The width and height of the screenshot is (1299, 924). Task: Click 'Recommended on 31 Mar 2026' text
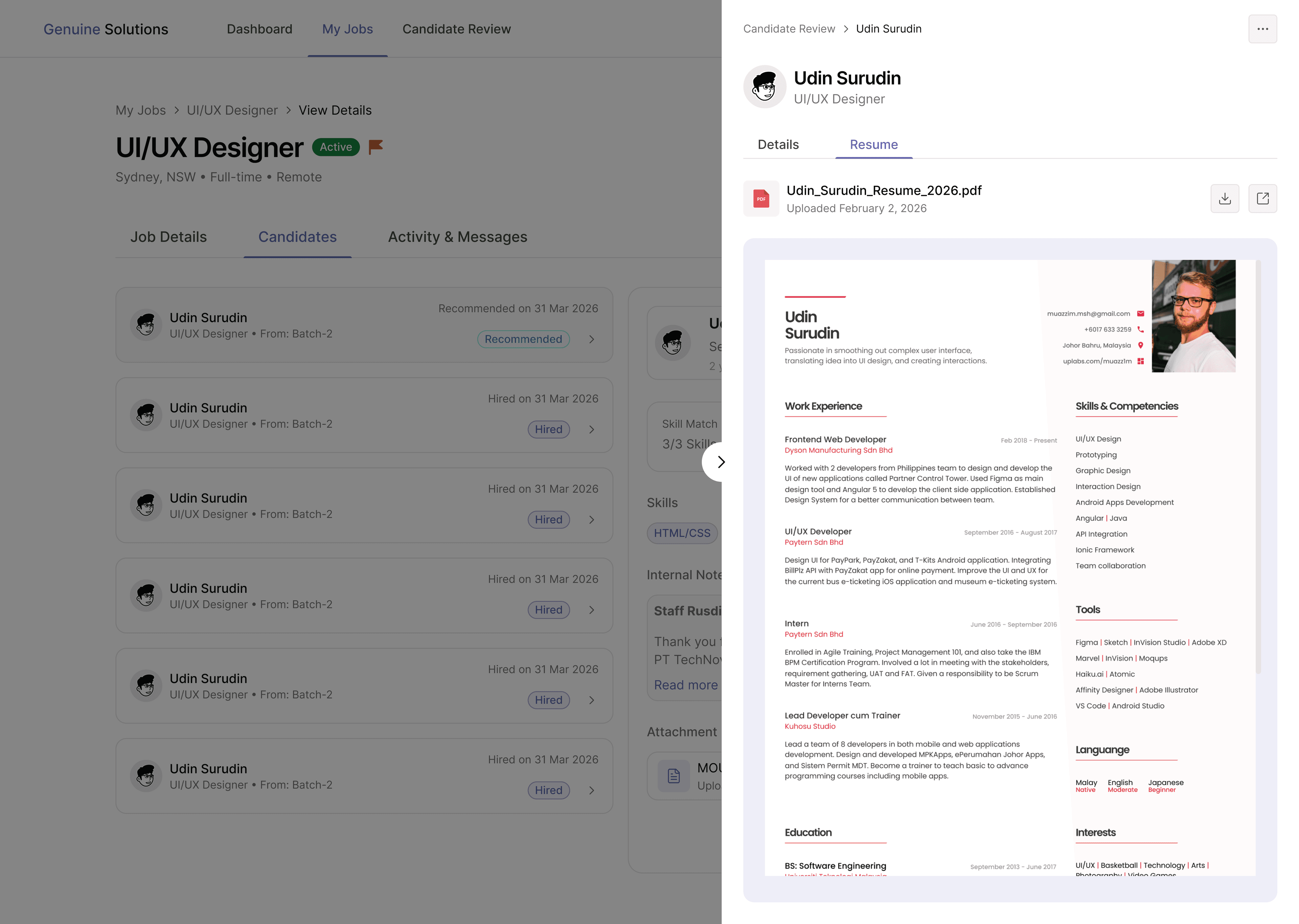(x=518, y=308)
